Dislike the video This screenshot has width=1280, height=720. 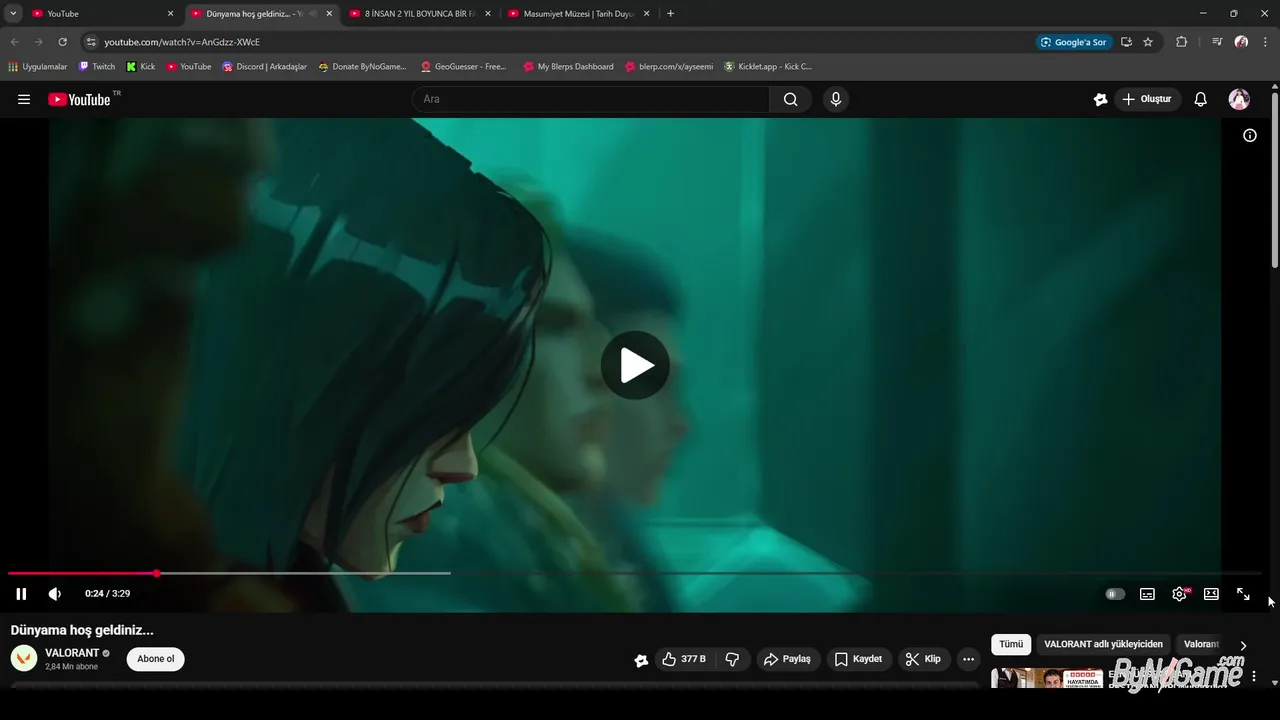click(732, 659)
